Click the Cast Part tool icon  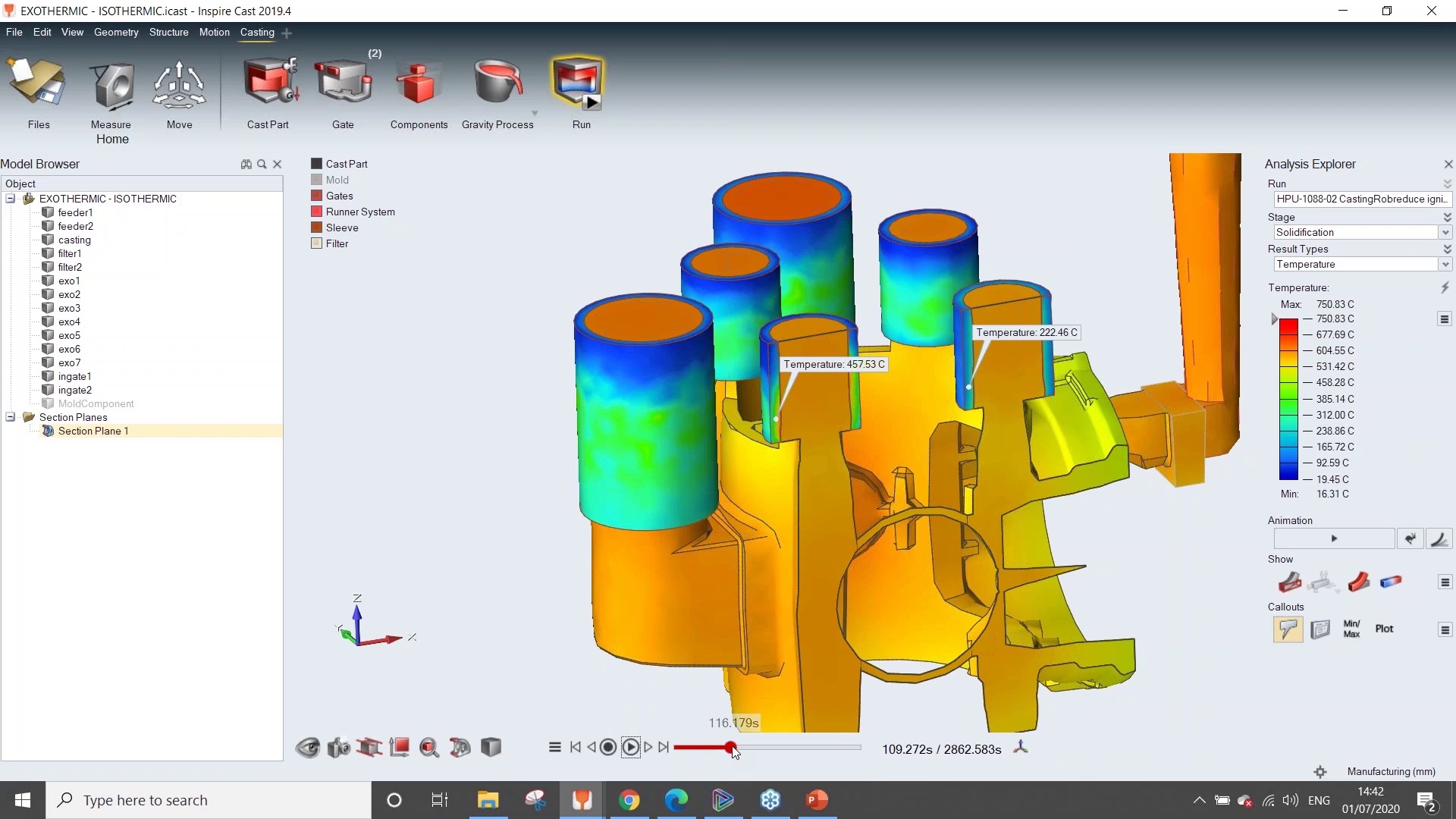[x=268, y=82]
